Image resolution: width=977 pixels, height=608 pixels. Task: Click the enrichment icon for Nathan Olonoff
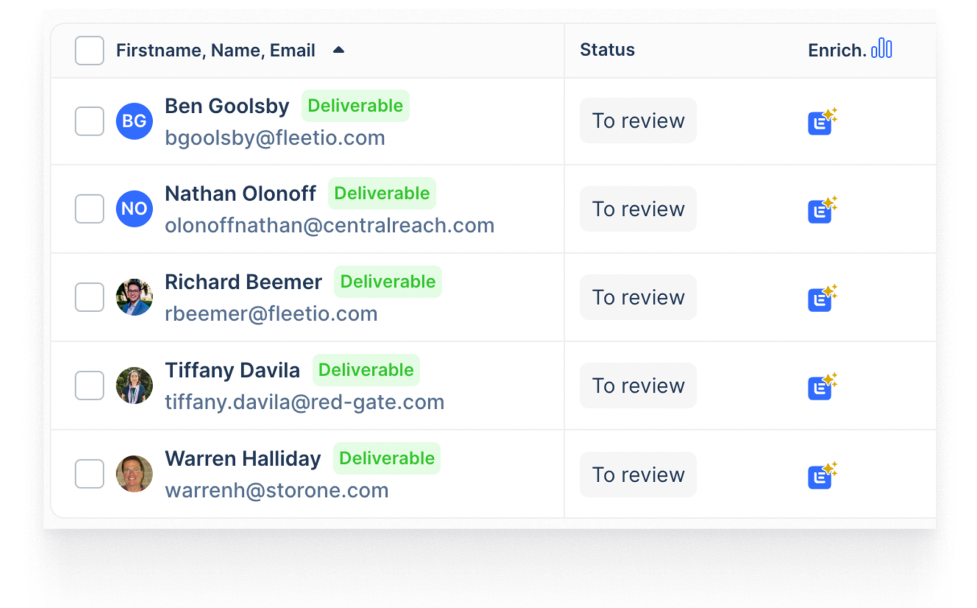[x=821, y=210]
